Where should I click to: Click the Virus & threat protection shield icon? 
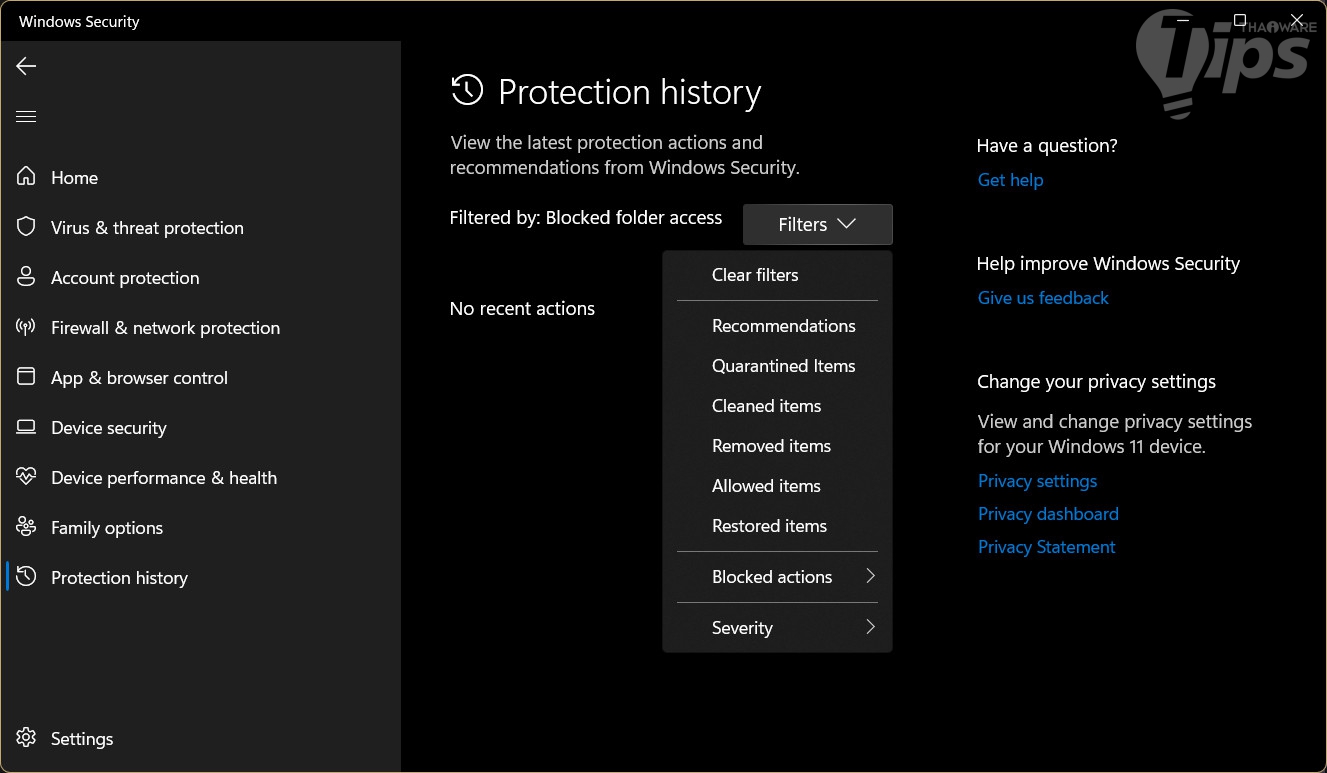point(27,227)
